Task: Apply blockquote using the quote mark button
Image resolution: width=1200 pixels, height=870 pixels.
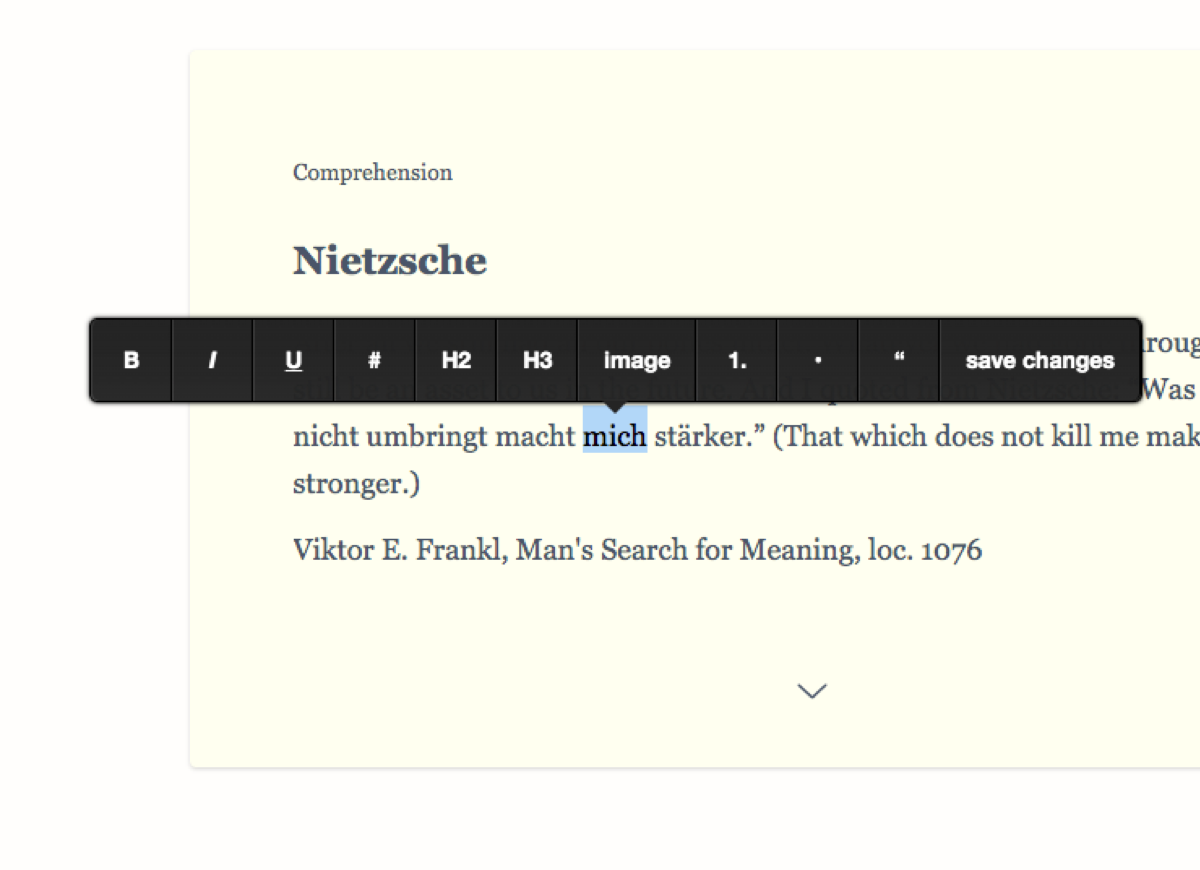Action: [x=899, y=360]
